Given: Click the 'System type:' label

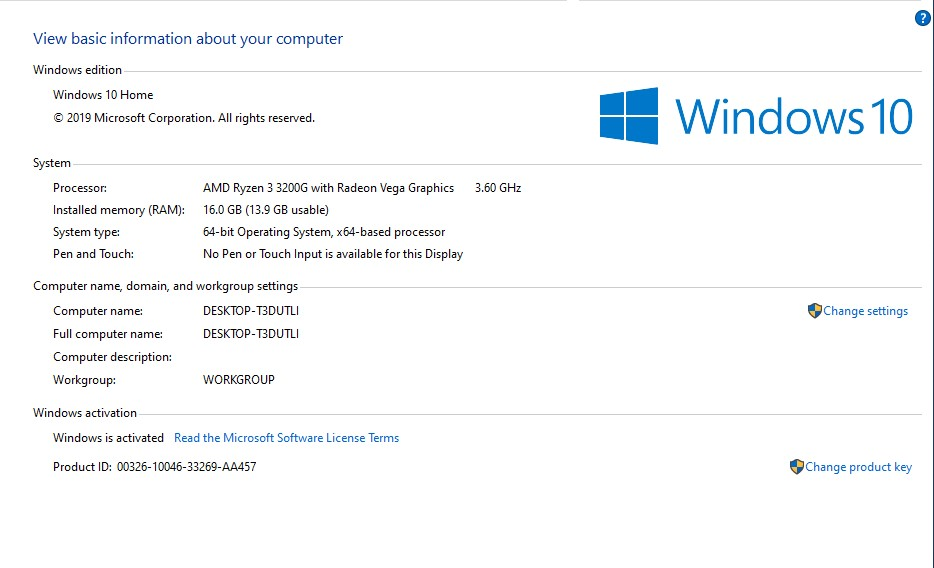Looking at the screenshot, I should [x=86, y=232].
